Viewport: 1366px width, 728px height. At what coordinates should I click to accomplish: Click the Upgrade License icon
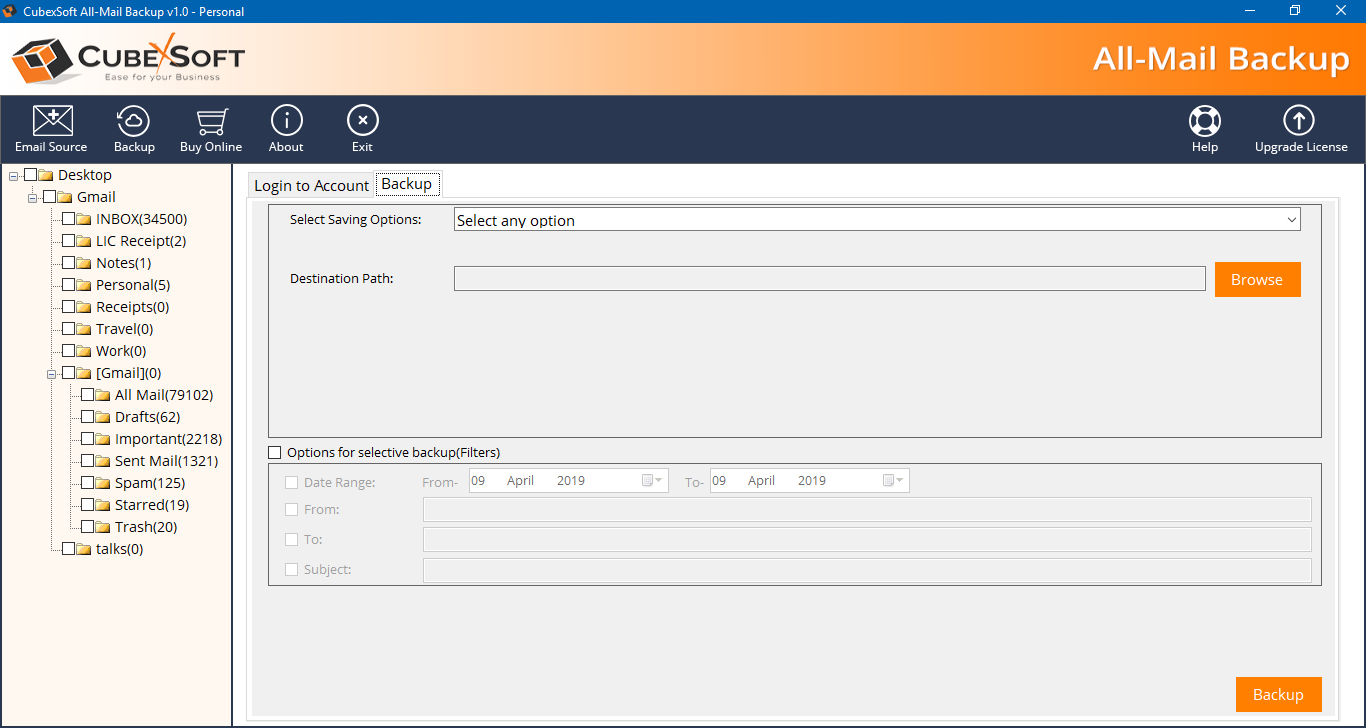pyautogui.click(x=1299, y=127)
